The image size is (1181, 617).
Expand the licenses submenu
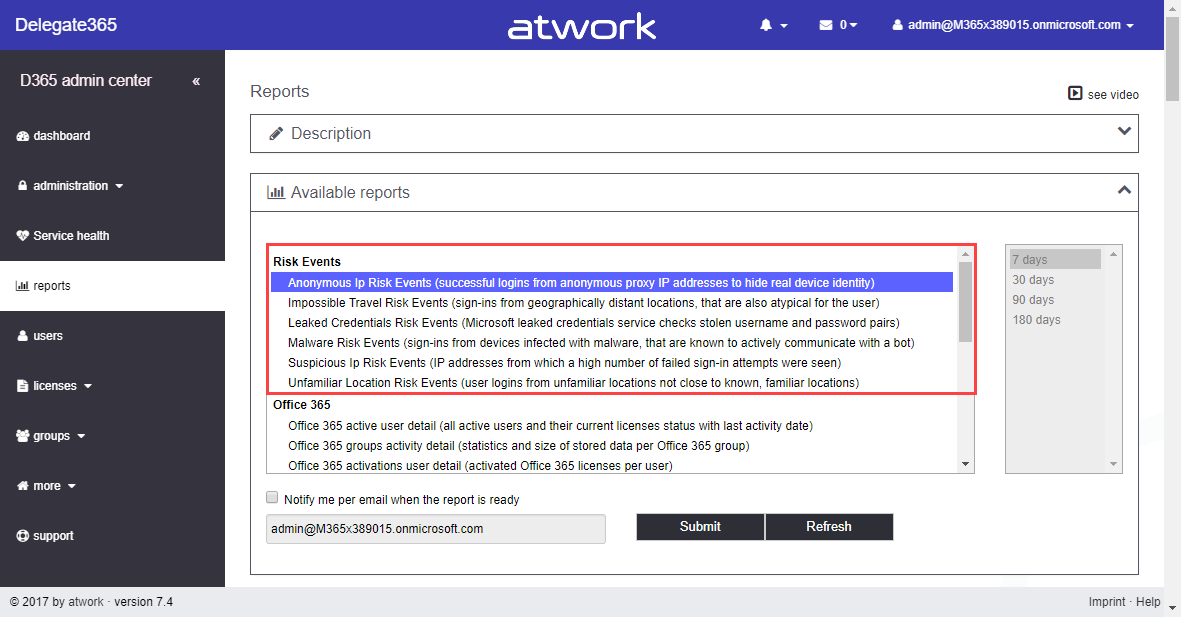[x=54, y=386]
